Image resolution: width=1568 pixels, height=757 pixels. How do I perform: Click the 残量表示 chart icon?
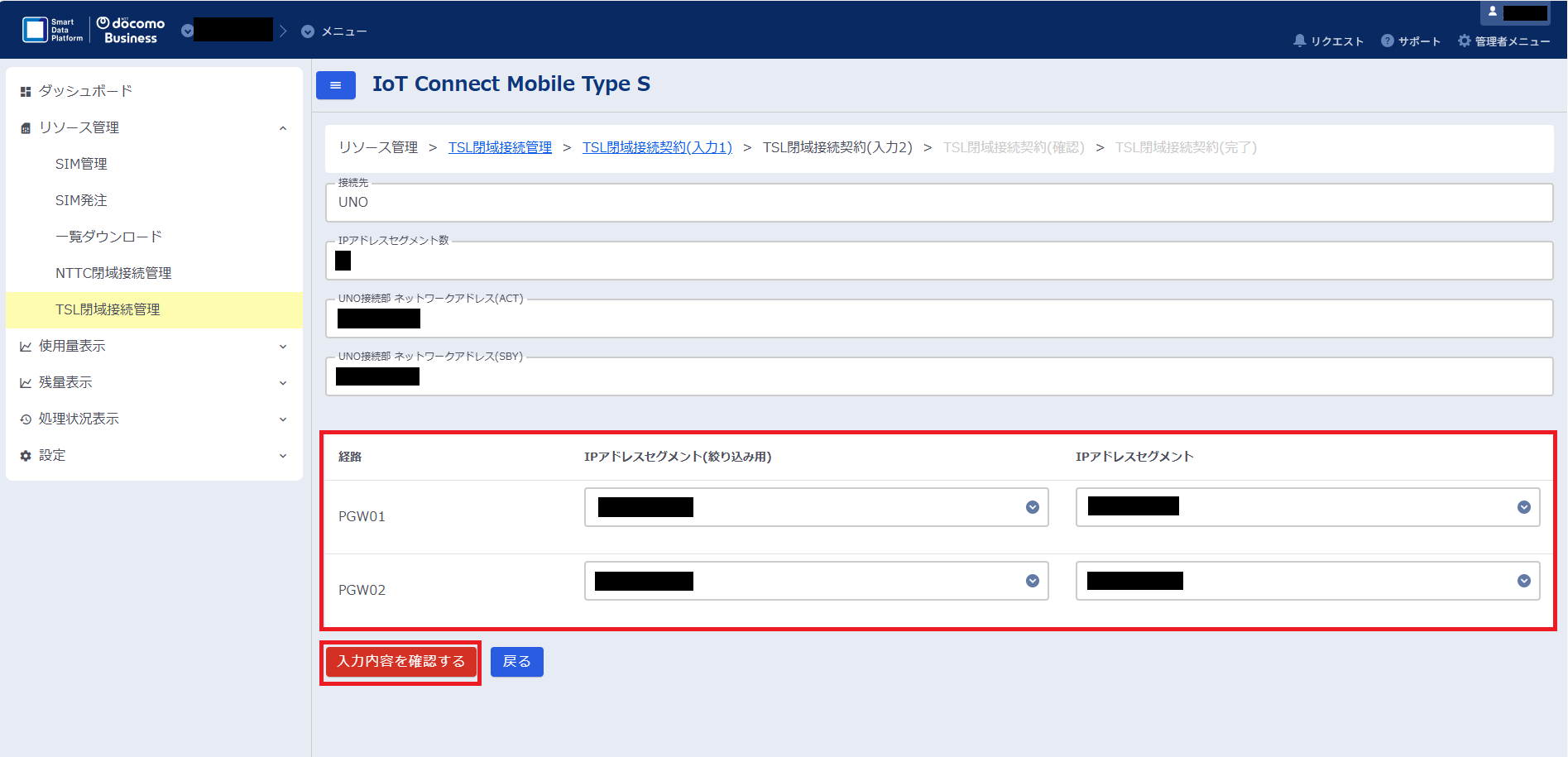click(x=26, y=383)
